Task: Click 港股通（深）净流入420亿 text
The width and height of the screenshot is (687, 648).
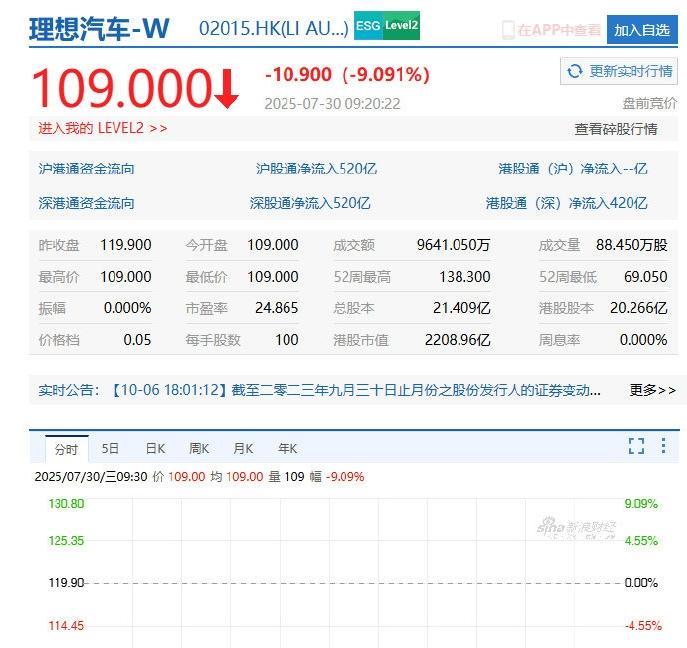Action: (x=567, y=203)
